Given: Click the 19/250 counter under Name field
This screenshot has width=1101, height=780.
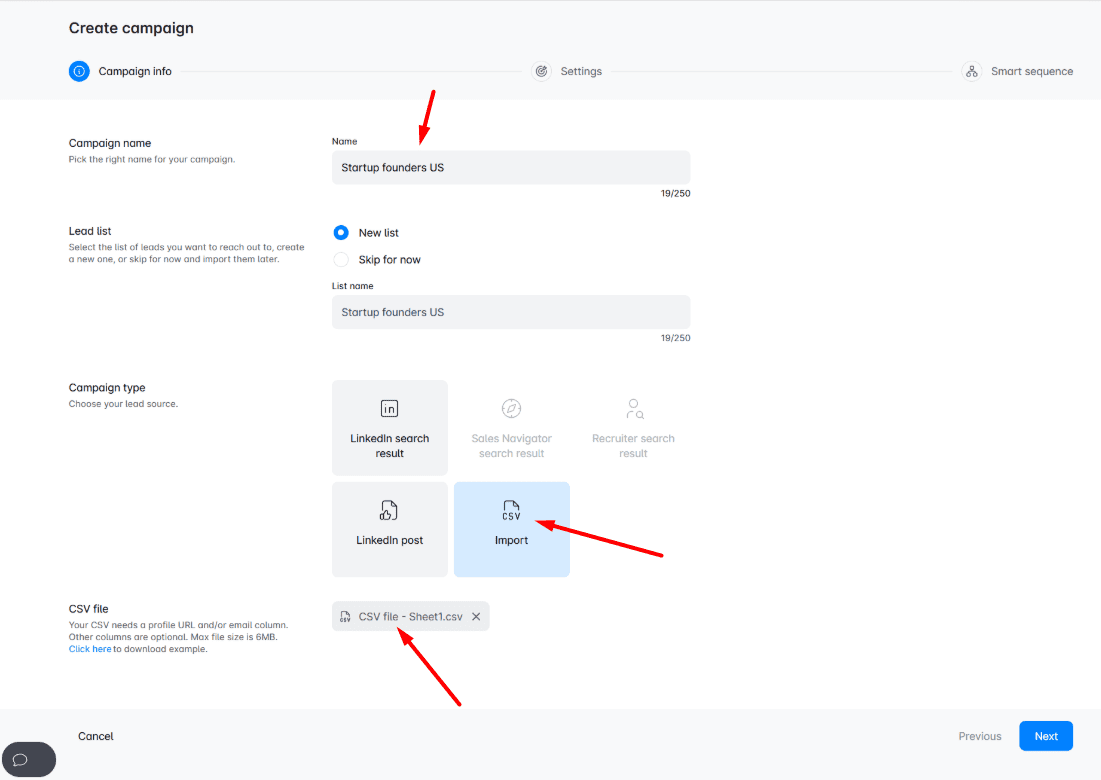Looking at the screenshot, I should tap(675, 193).
